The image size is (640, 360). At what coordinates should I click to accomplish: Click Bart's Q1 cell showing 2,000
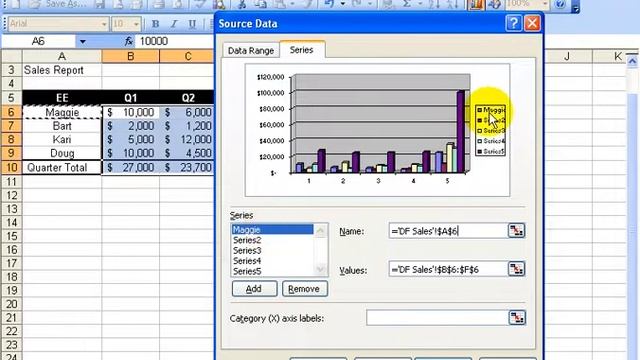pyautogui.click(x=131, y=126)
